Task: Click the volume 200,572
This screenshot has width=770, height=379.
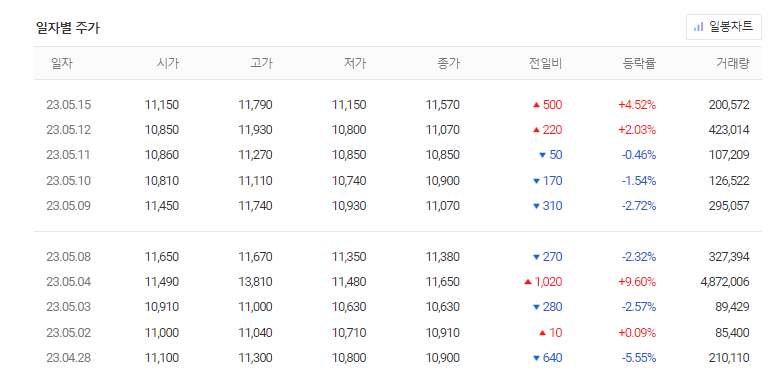Action: pyautogui.click(x=729, y=105)
